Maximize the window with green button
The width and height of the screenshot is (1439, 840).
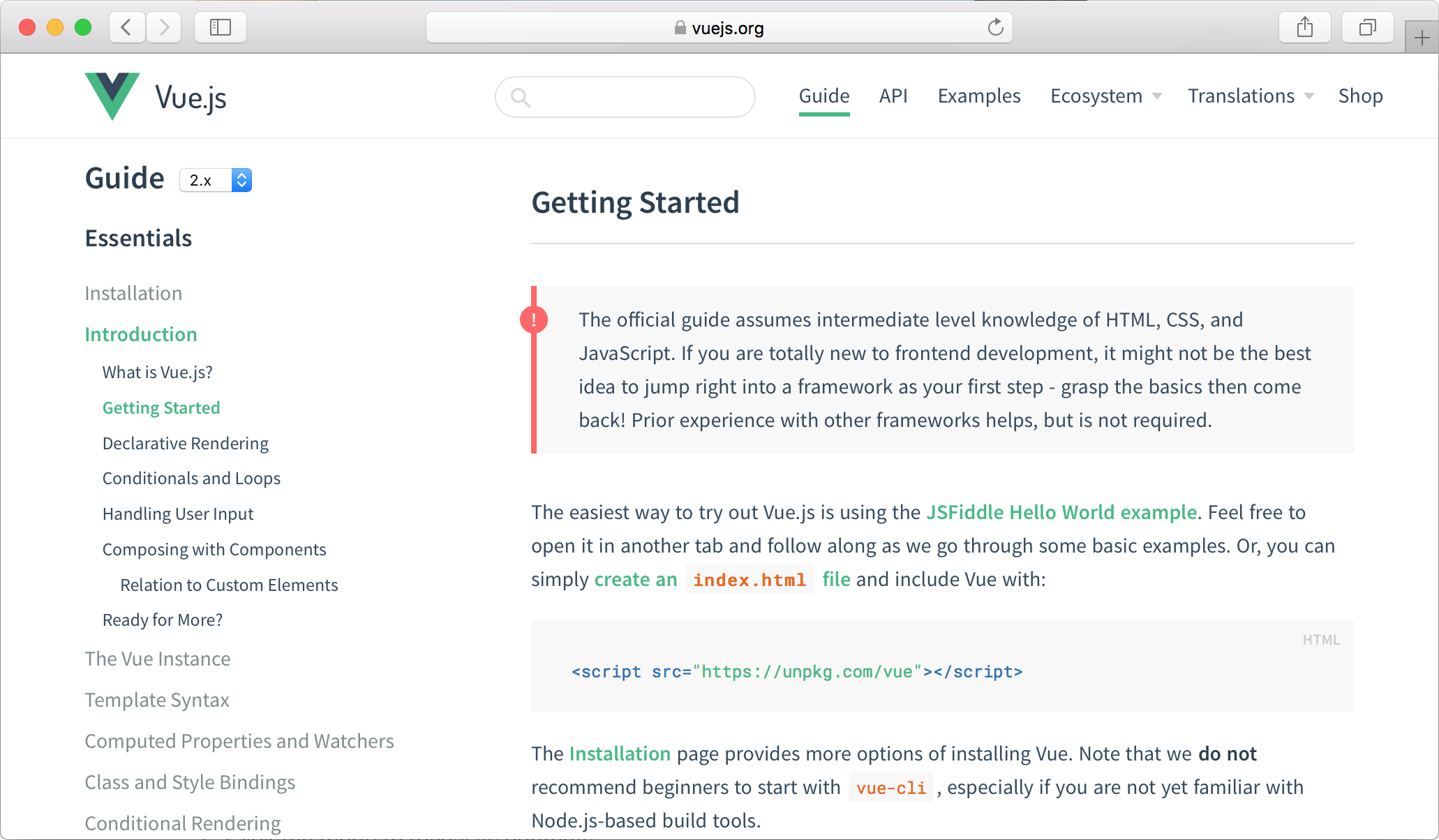point(83,27)
